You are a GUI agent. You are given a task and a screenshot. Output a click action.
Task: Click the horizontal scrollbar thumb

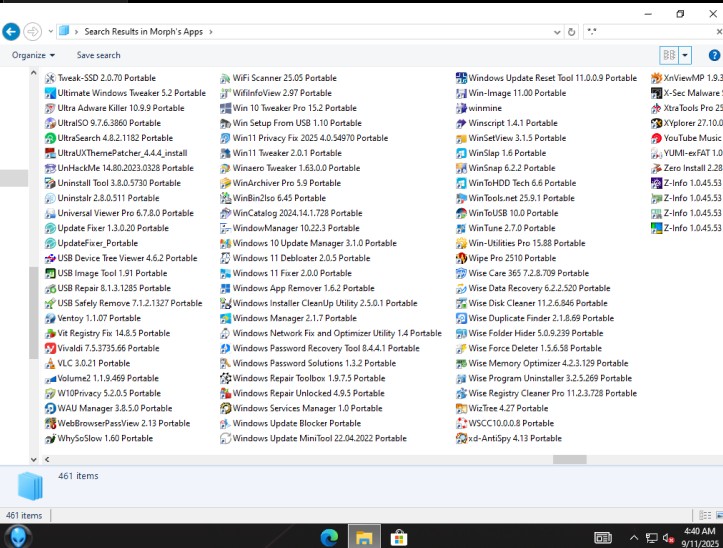click(569, 459)
